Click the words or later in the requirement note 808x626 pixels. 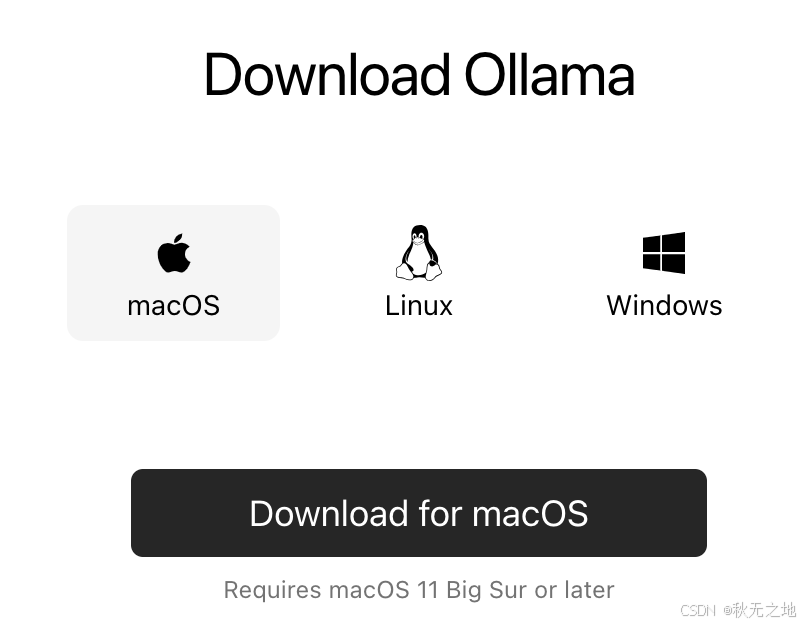click(575, 590)
